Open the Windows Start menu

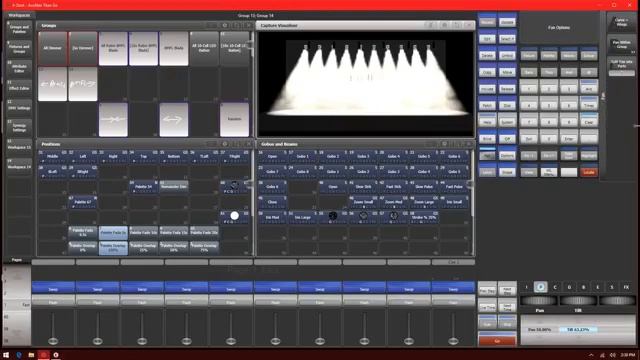[6, 355]
